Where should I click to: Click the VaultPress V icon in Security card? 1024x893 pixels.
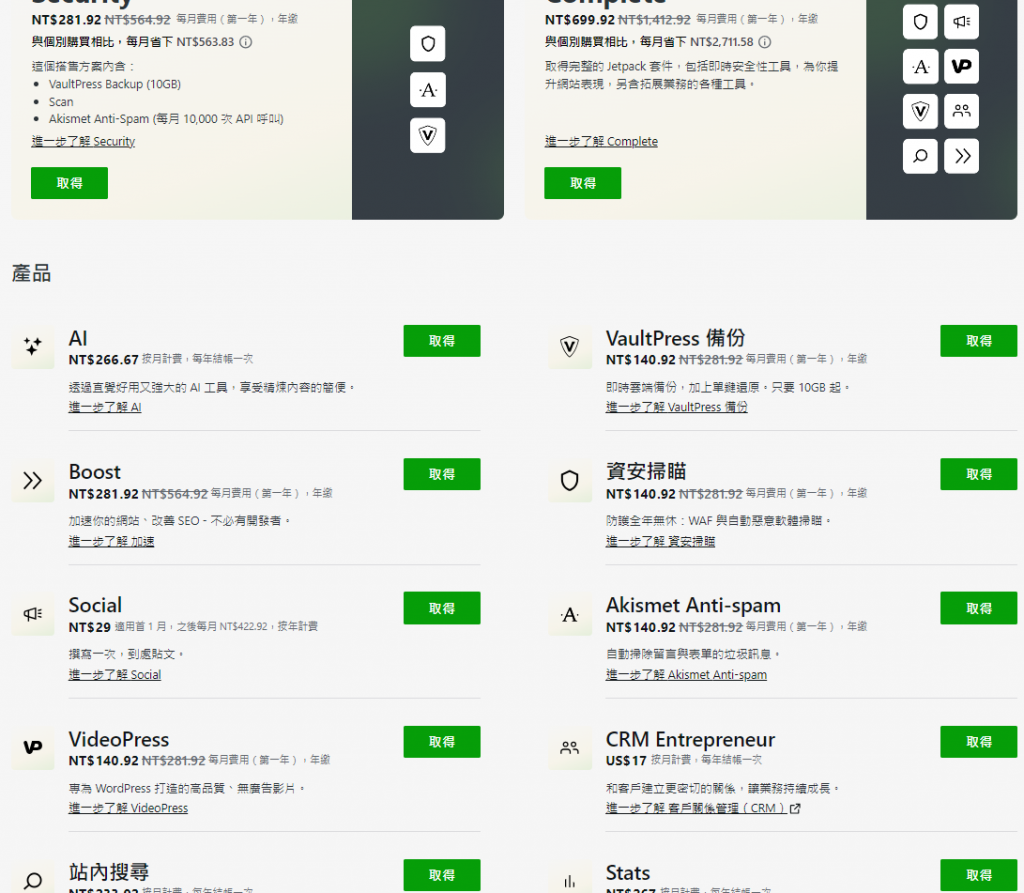(428, 135)
